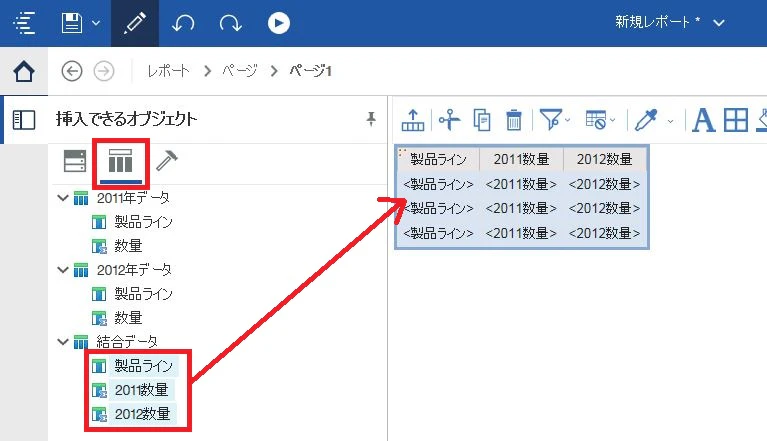Open the eyedropper options arrow
This screenshot has height=441, width=767.
pos(670,121)
